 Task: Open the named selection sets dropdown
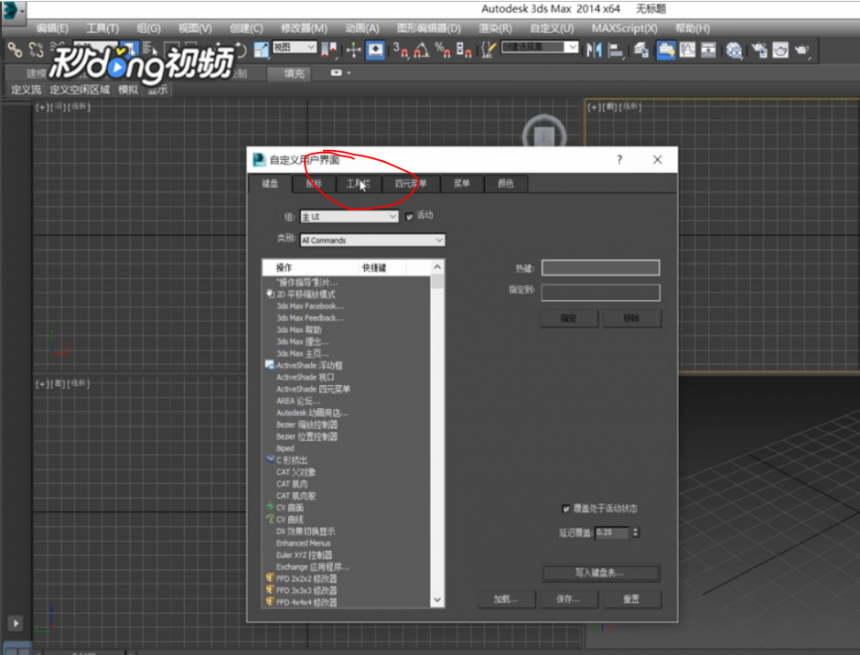coord(540,47)
